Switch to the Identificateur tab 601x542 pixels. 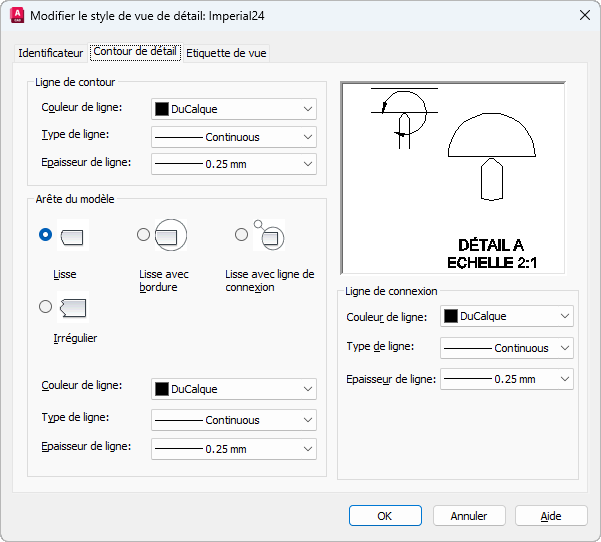(x=51, y=53)
